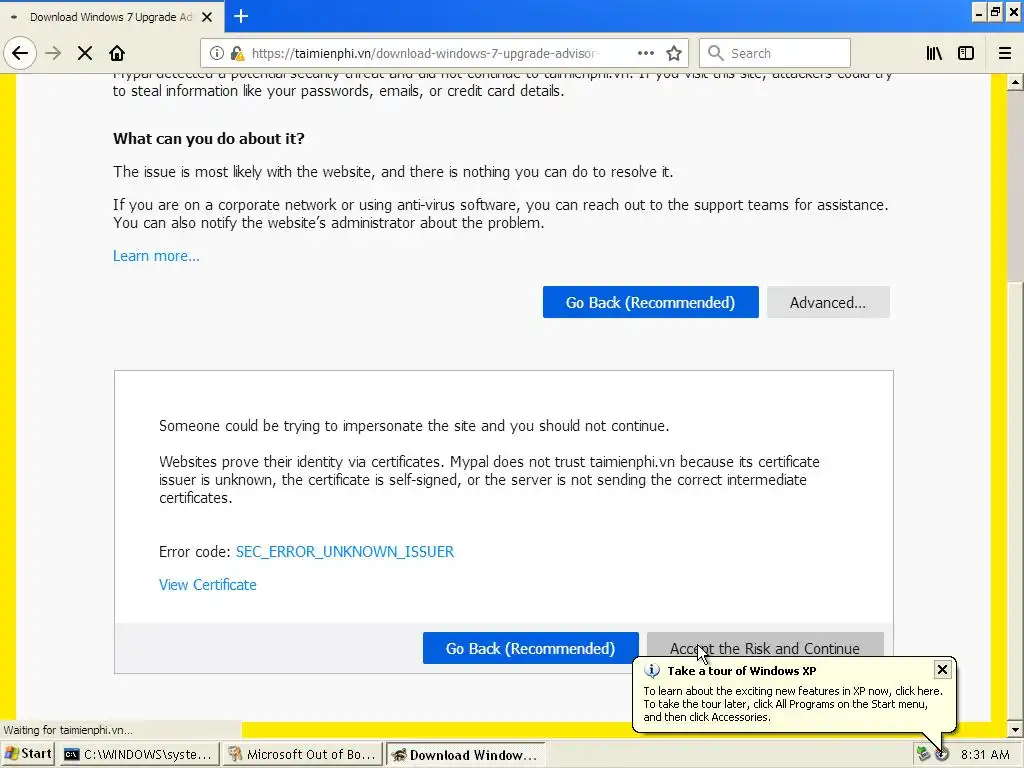This screenshot has width=1024, height=768.
Task: Switch to Microsoft Out of Bo... taskbar window
Action: 302,755
